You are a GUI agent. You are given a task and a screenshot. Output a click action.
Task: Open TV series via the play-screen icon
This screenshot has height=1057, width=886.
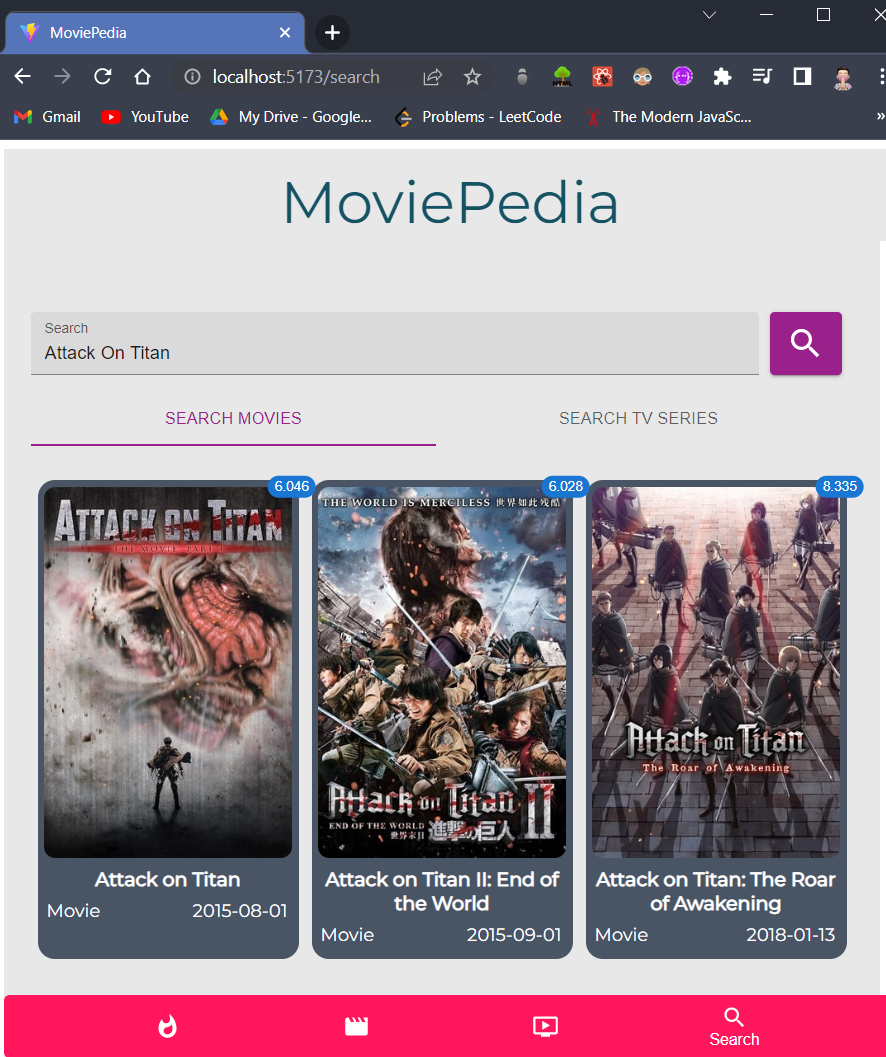[545, 1026]
